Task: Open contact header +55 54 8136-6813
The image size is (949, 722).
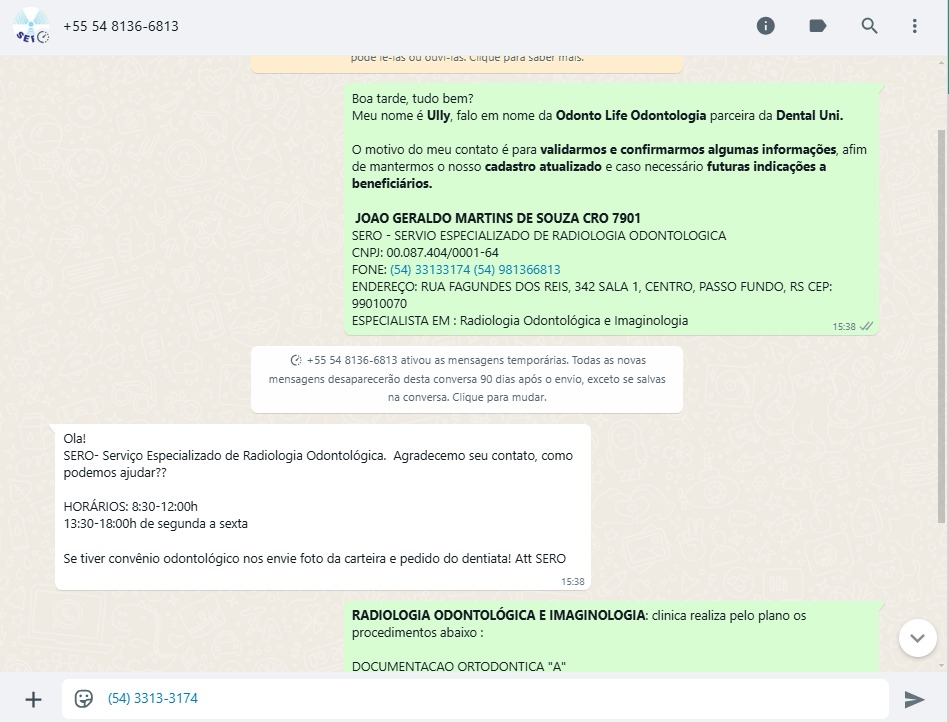Action: (x=121, y=26)
